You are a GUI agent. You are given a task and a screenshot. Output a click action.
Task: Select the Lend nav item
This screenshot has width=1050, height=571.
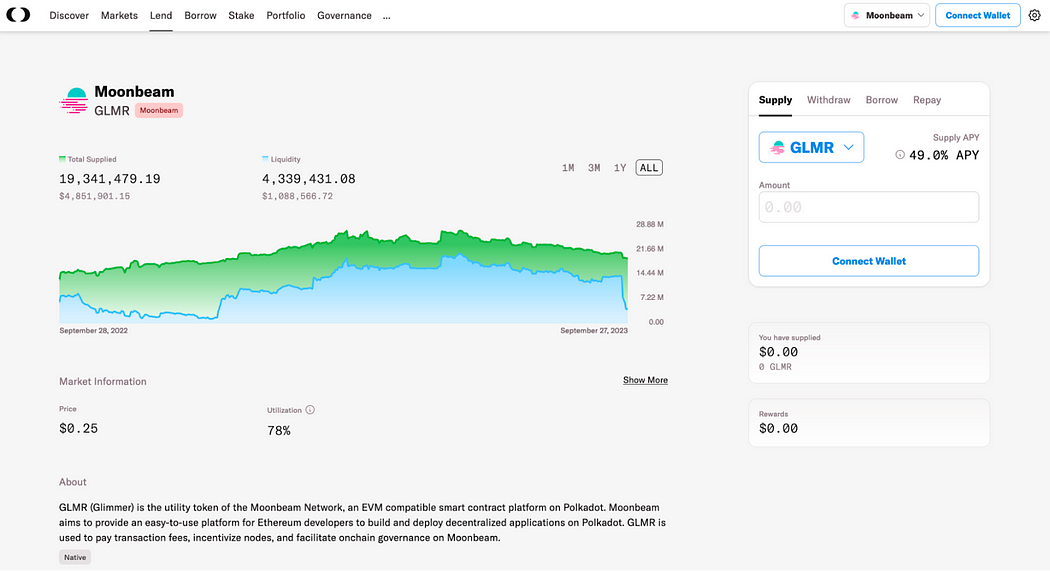(161, 15)
